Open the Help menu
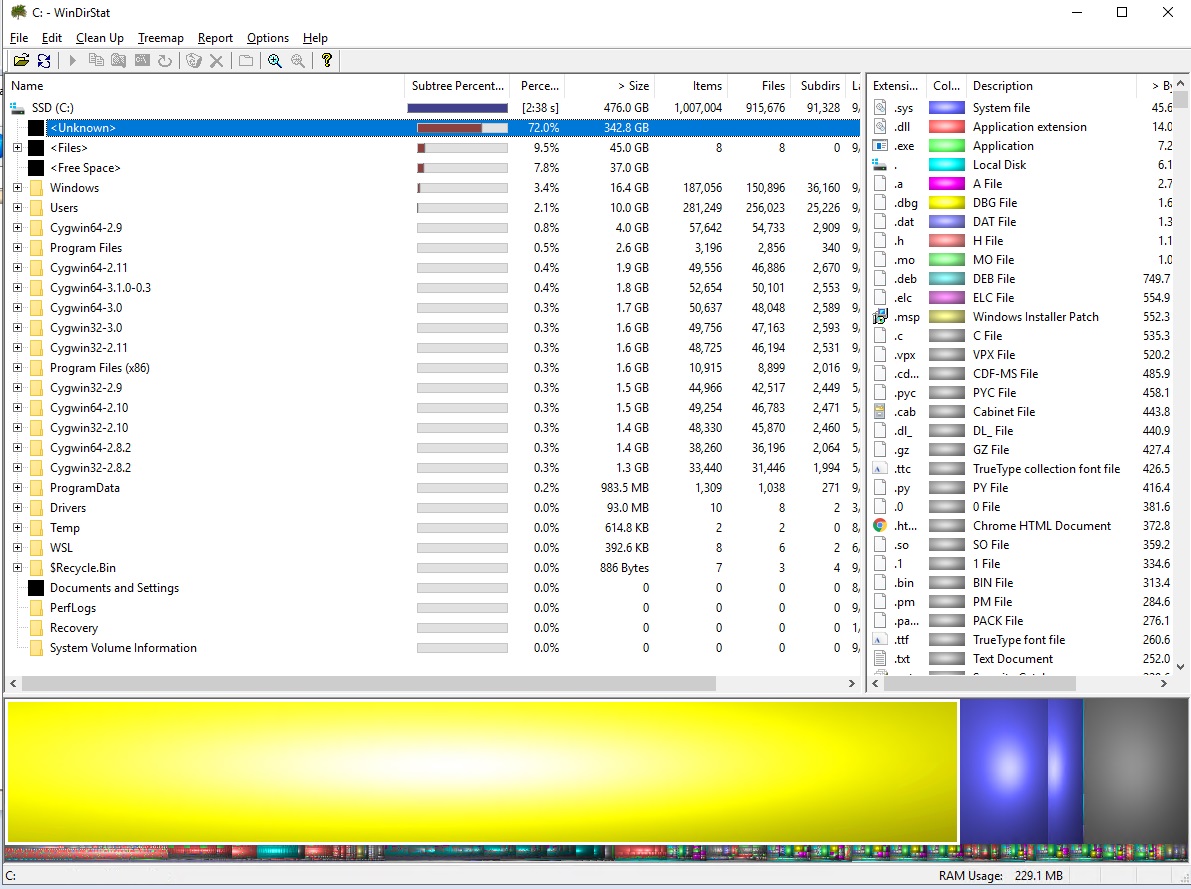Viewport: 1191px width, 889px height. [315, 38]
